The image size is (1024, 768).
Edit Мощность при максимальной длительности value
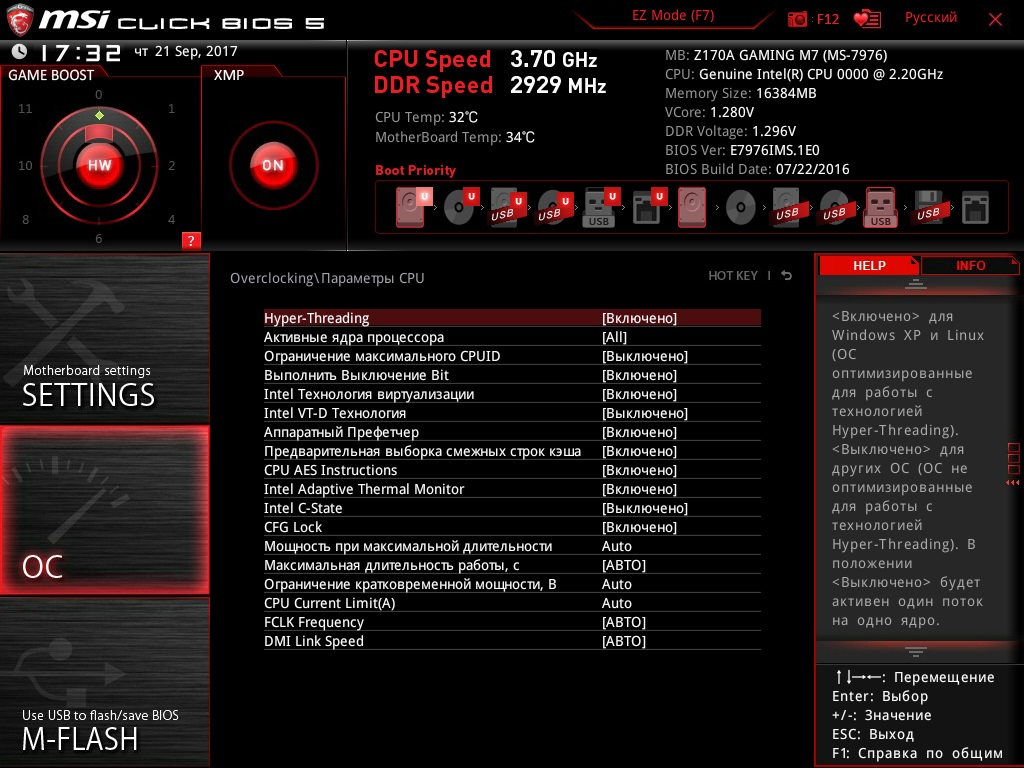point(512,546)
